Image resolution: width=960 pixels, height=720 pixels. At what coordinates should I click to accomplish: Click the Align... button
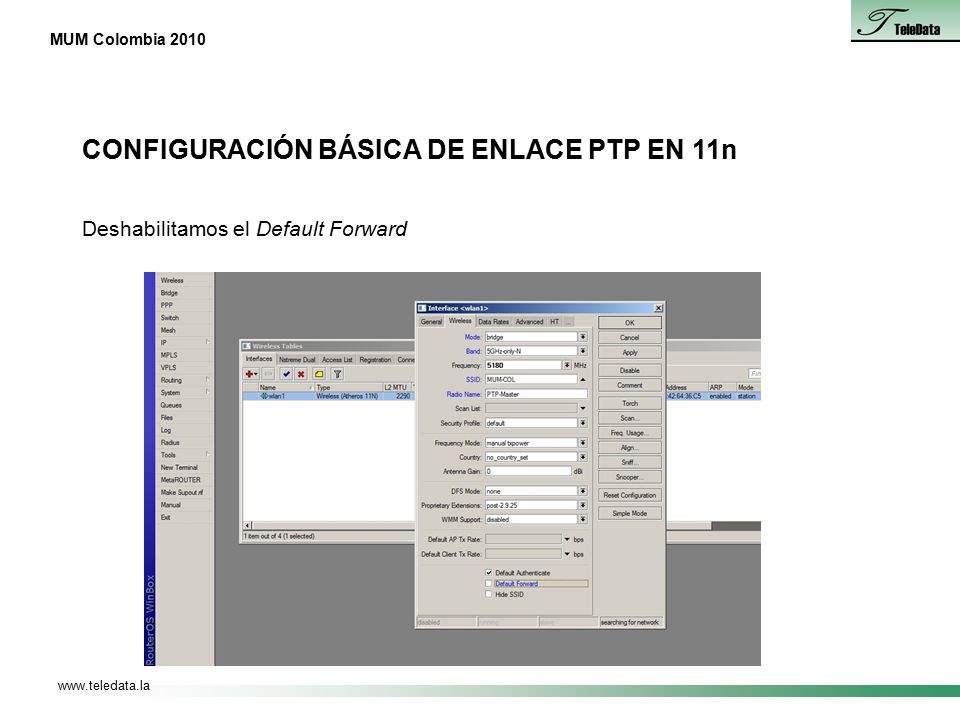[629, 448]
